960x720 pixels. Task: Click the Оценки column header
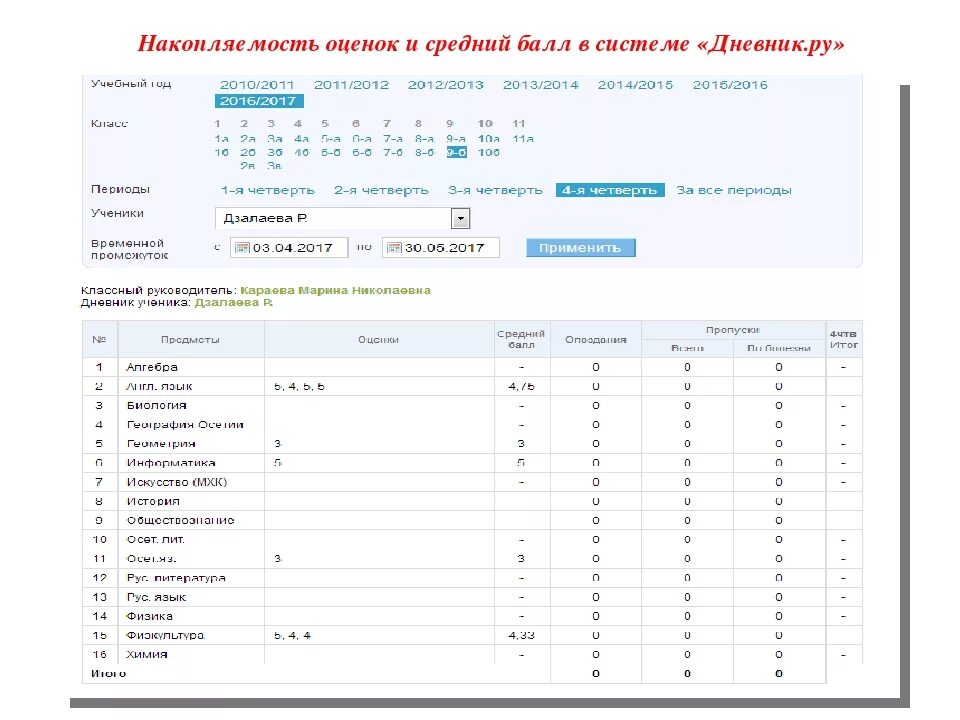click(x=378, y=340)
